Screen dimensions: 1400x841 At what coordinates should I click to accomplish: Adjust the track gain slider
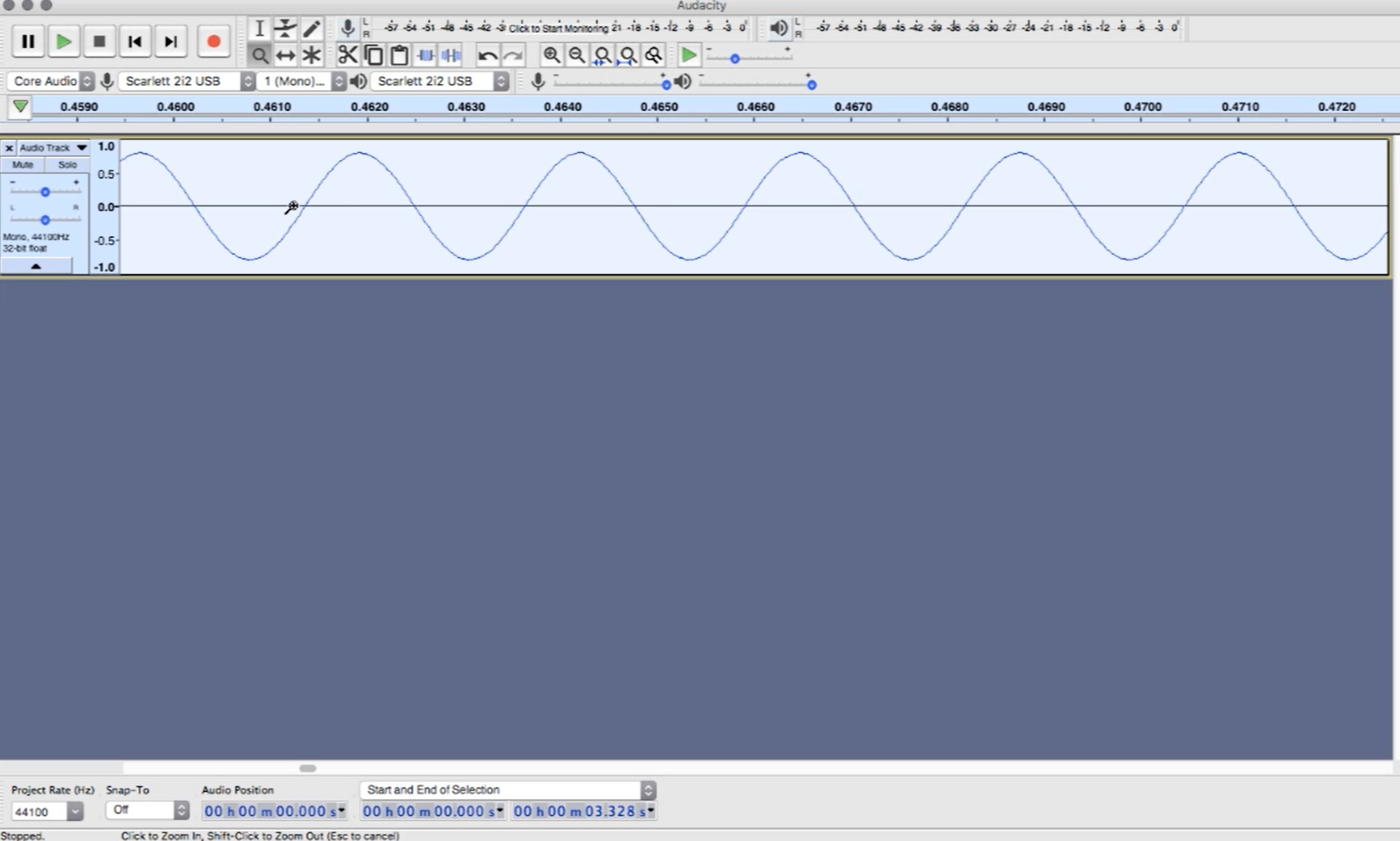click(45, 191)
